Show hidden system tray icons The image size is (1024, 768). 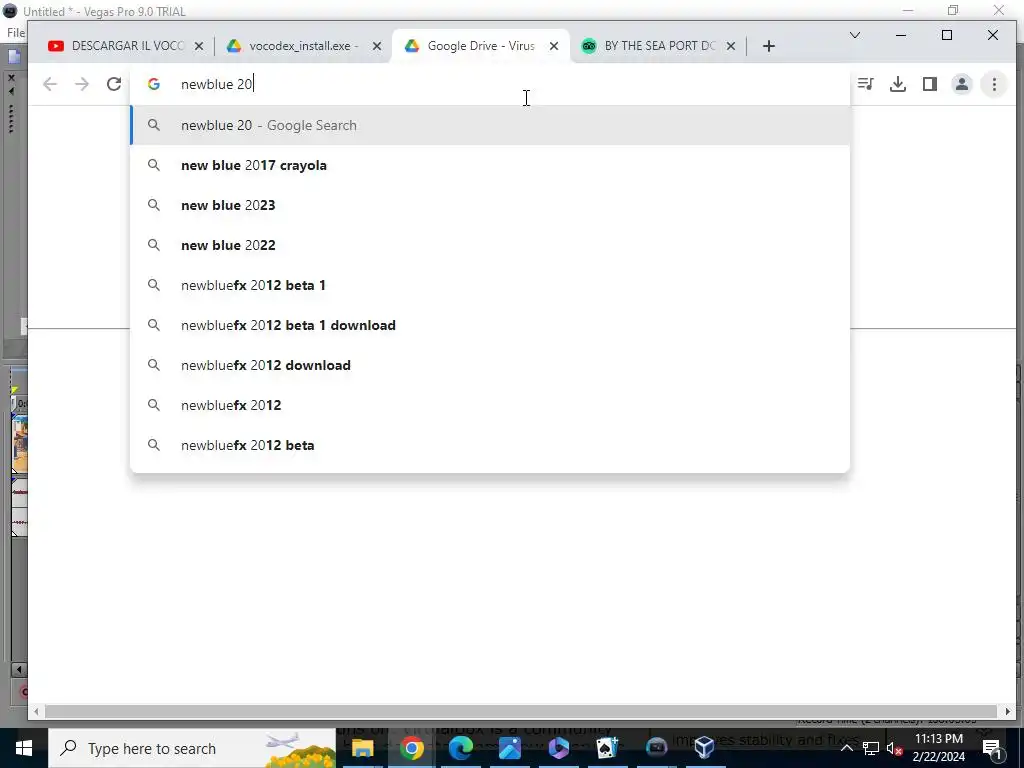[x=846, y=748]
